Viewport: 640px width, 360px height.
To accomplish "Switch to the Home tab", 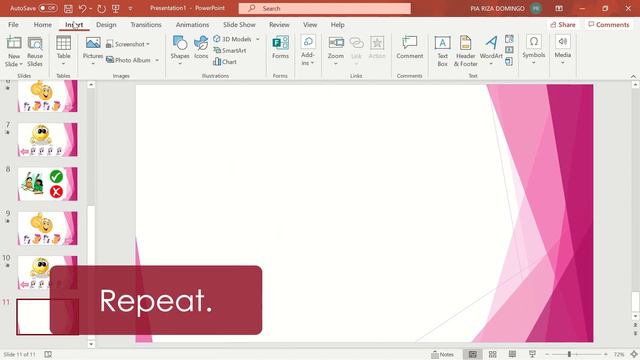I will coord(42,24).
